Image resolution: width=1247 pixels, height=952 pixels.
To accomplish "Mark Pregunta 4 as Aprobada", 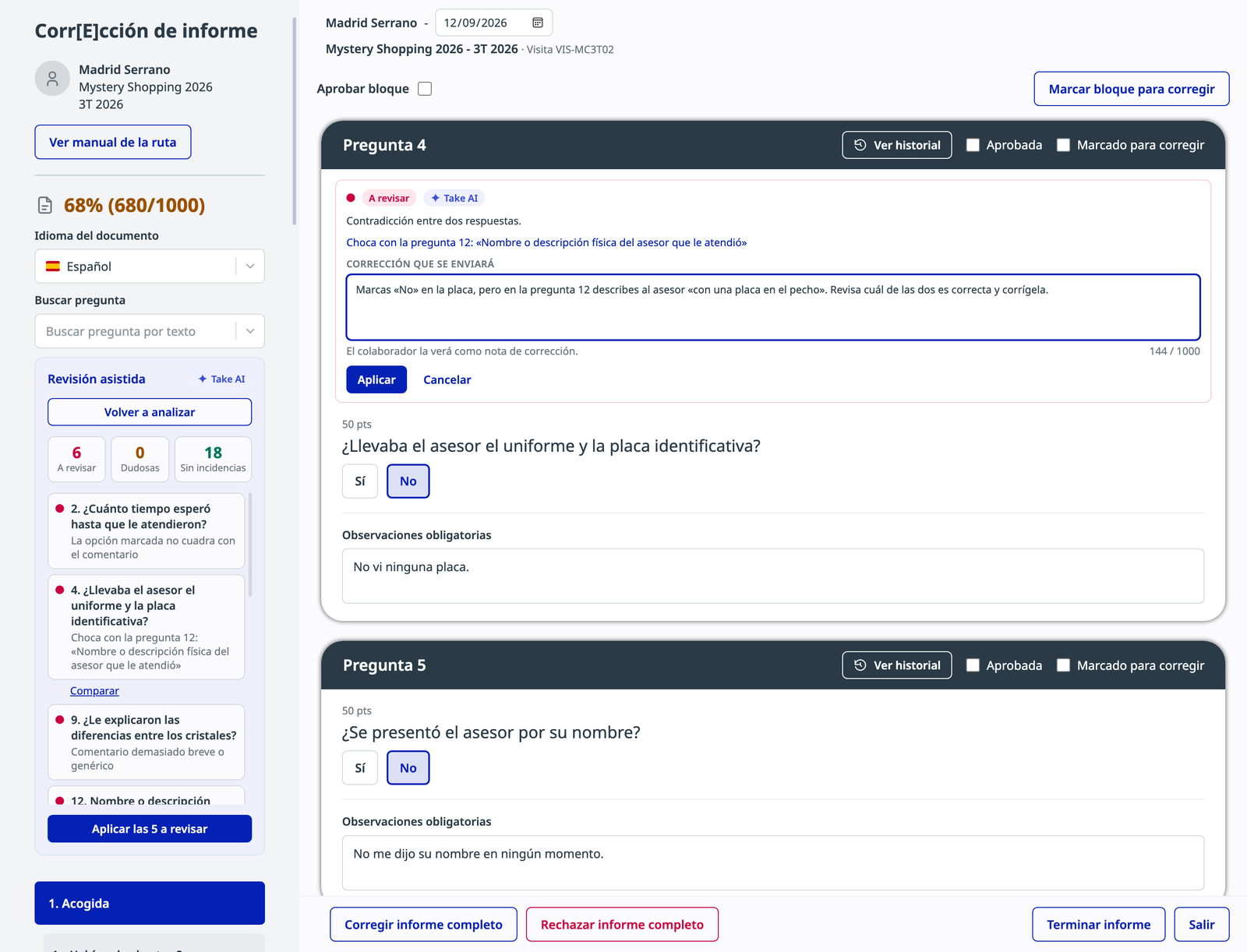I will (973, 145).
